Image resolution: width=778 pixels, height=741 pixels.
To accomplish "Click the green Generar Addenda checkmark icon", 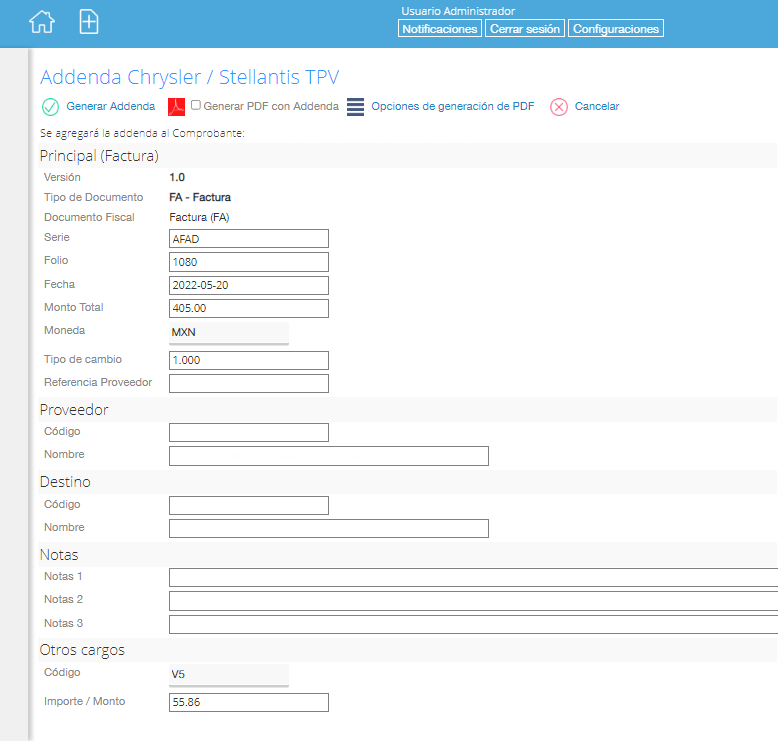I will point(50,107).
